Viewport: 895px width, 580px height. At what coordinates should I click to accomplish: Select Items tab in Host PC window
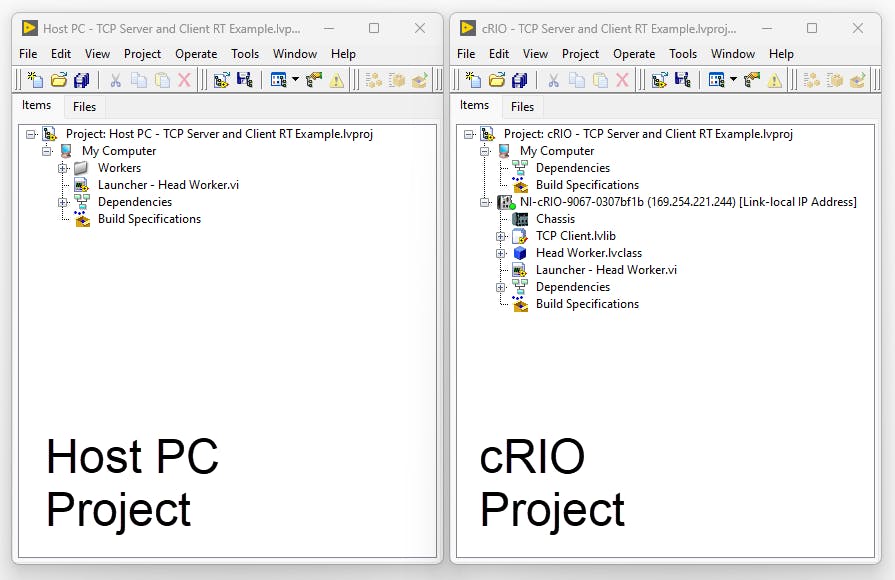pos(37,105)
